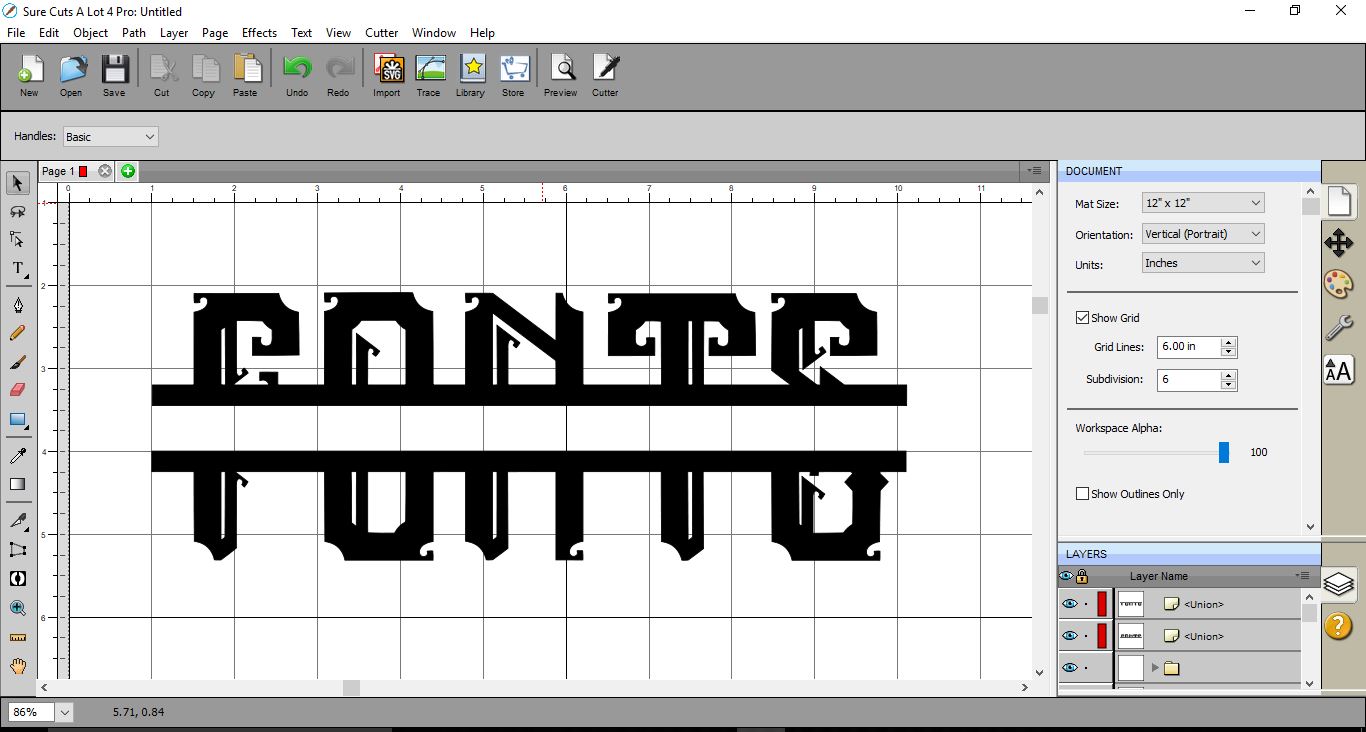Open the zoom percentage dropdown
The height and width of the screenshot is (732, 1366).
pos(65,712)
